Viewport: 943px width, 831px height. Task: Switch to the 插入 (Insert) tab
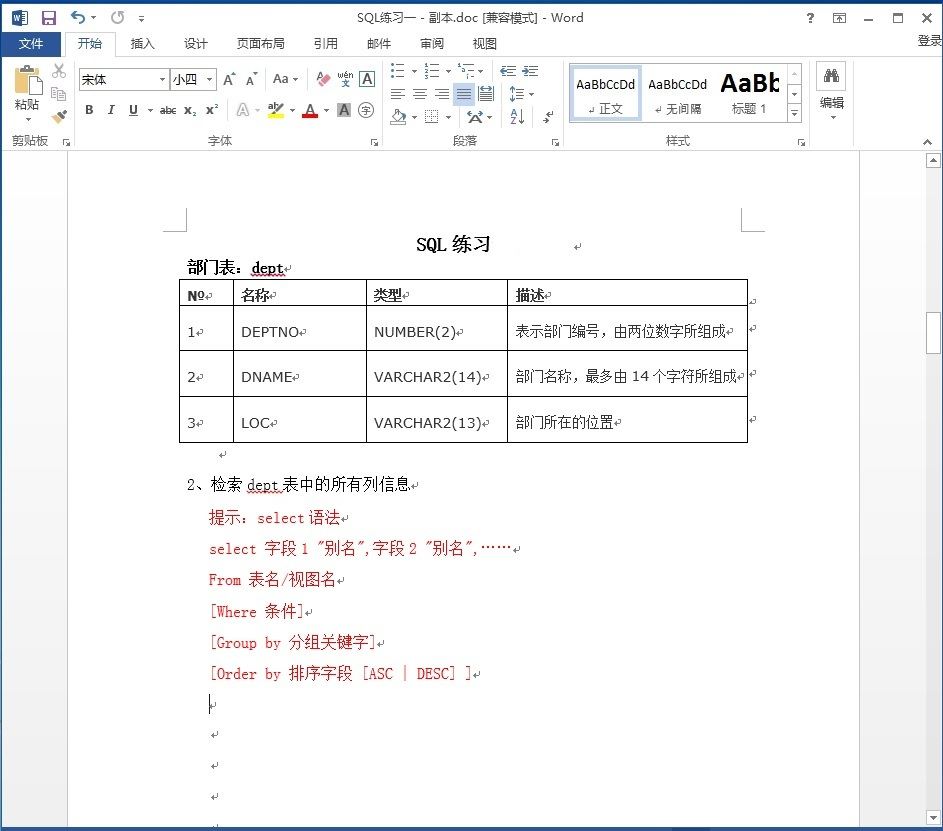pos(143,44)
